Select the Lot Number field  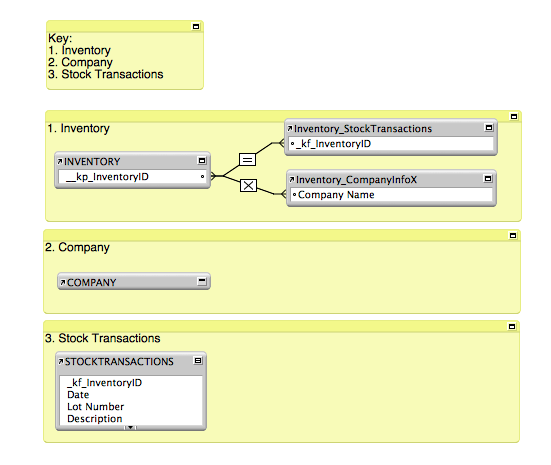[96, 407]
